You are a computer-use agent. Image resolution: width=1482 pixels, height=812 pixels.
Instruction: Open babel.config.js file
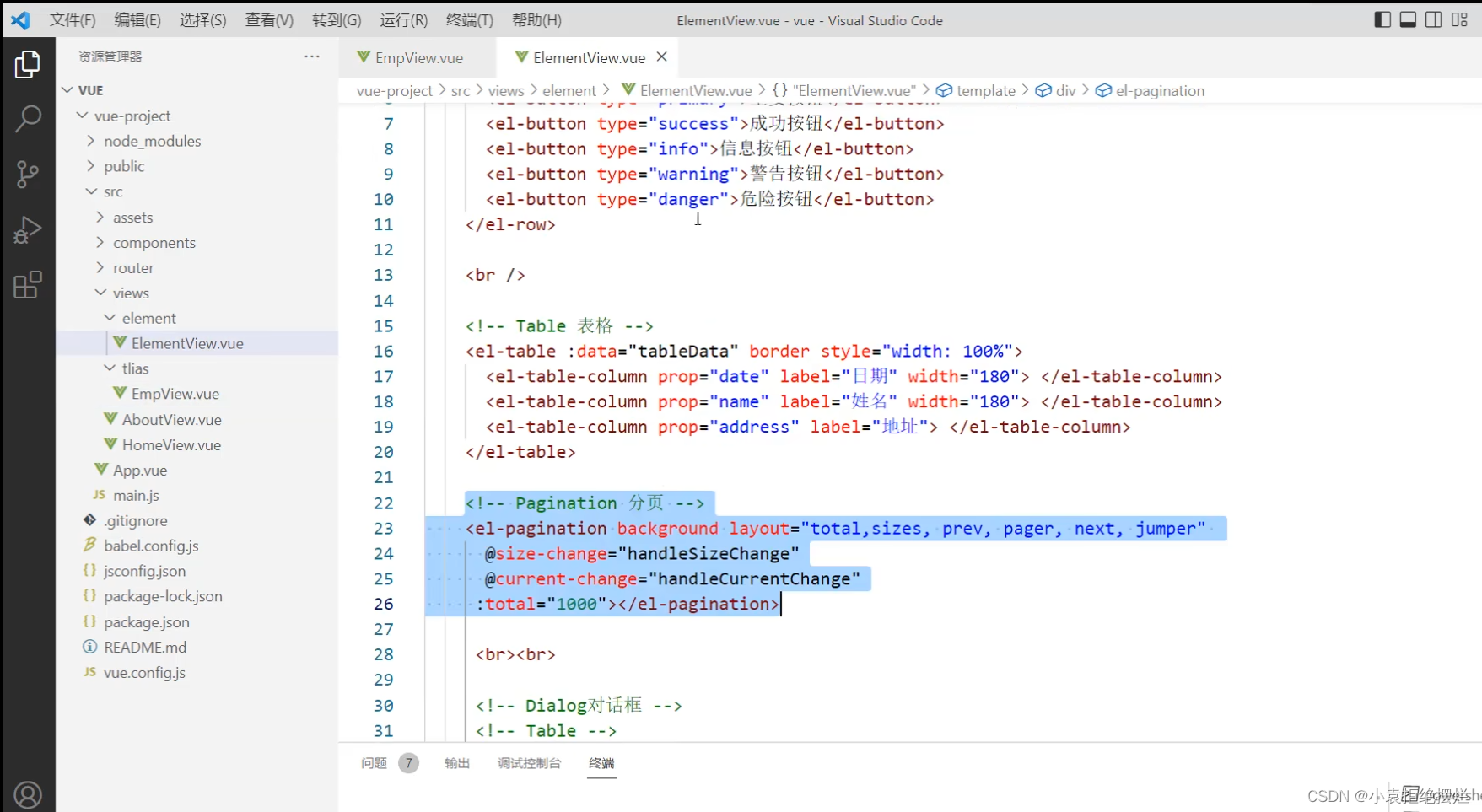(197, 546)
